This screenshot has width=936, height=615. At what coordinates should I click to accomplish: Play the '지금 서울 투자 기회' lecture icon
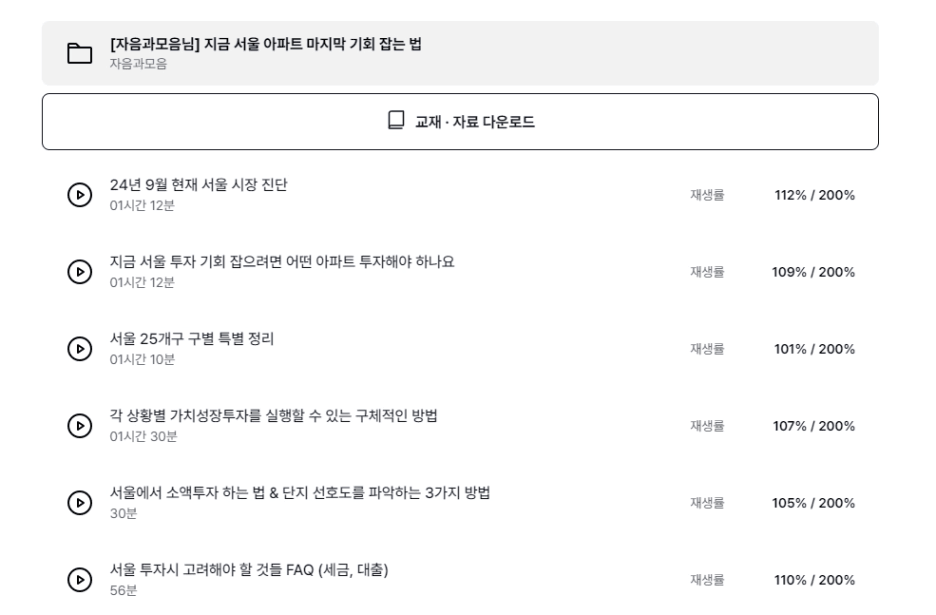coord(79,272)
